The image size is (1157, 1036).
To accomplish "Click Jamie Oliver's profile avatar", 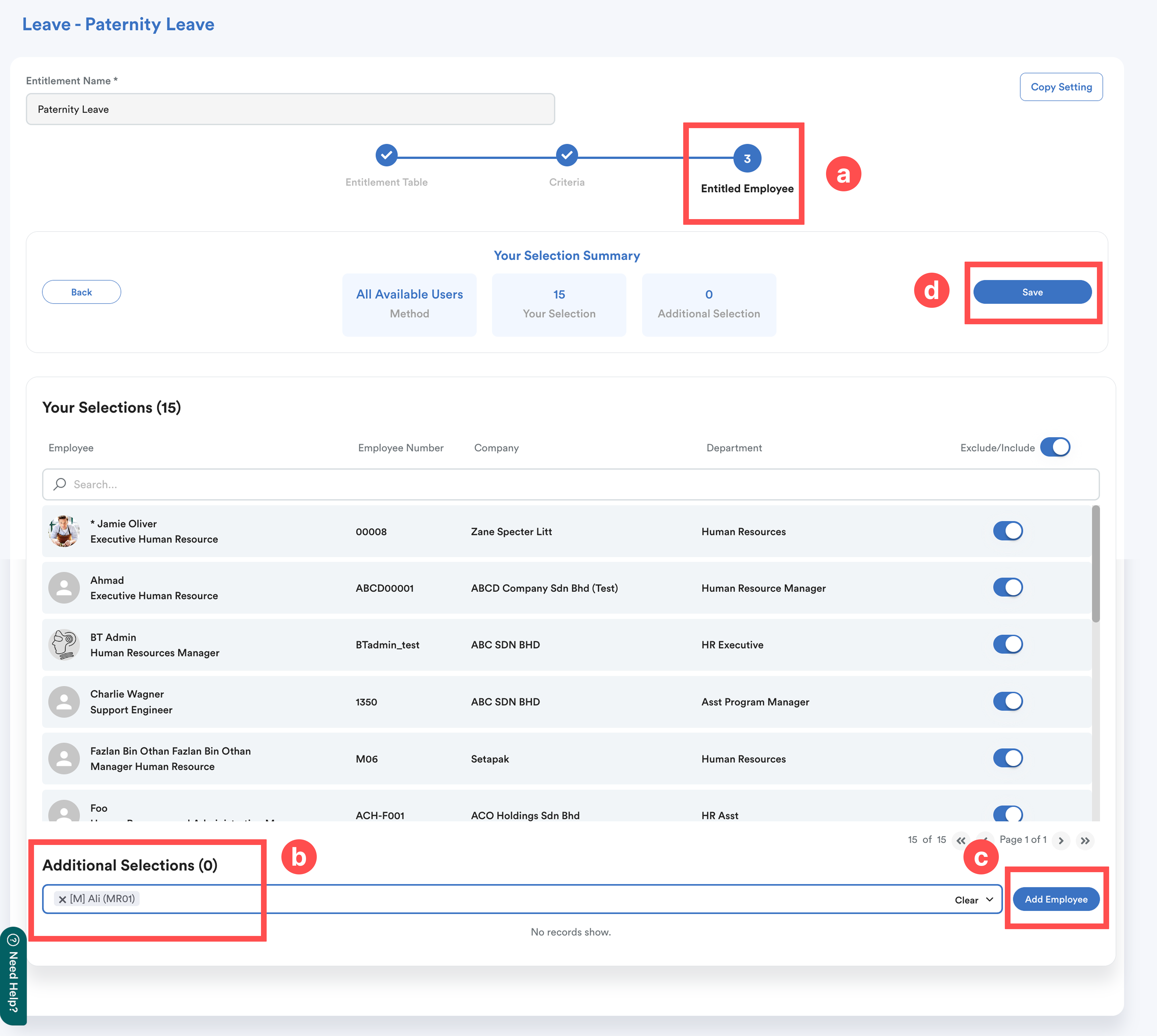I will point(64,531).
